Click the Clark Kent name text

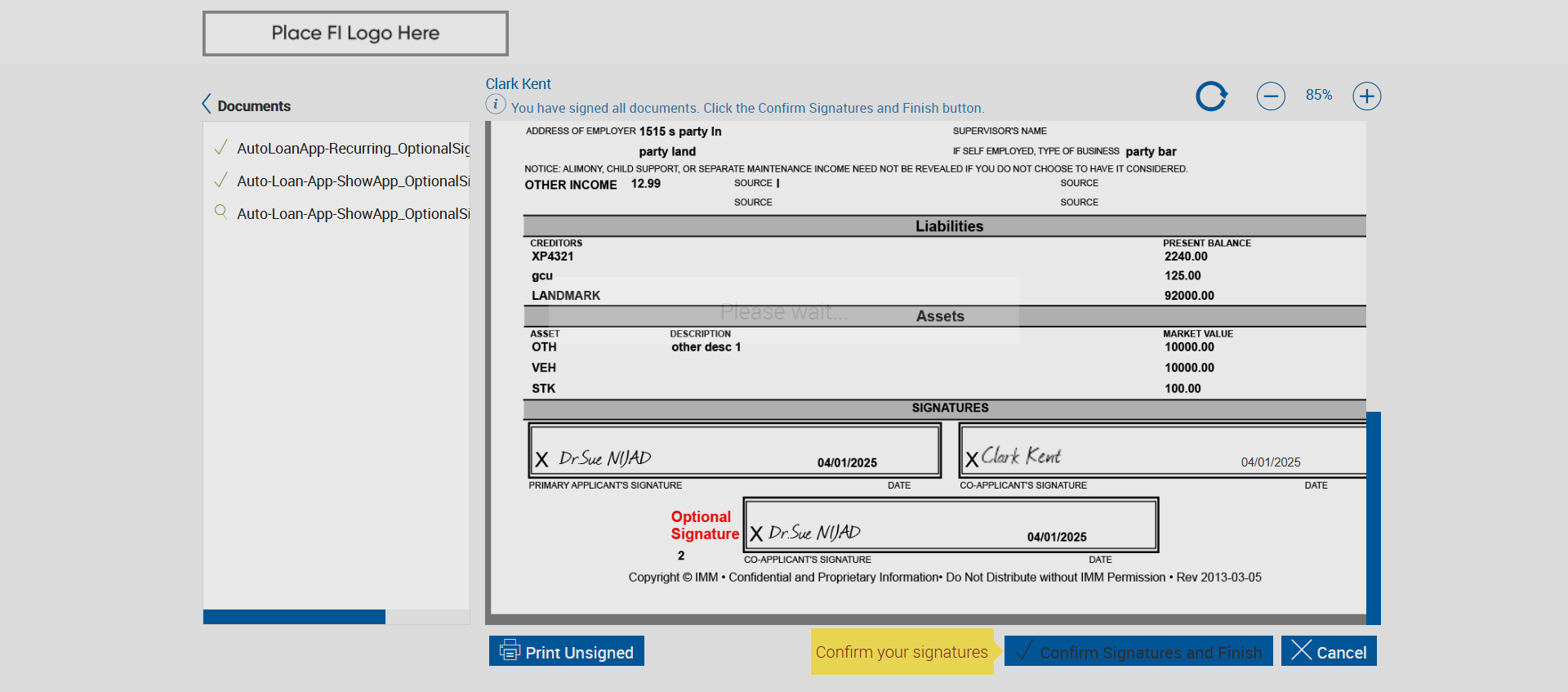519,84
